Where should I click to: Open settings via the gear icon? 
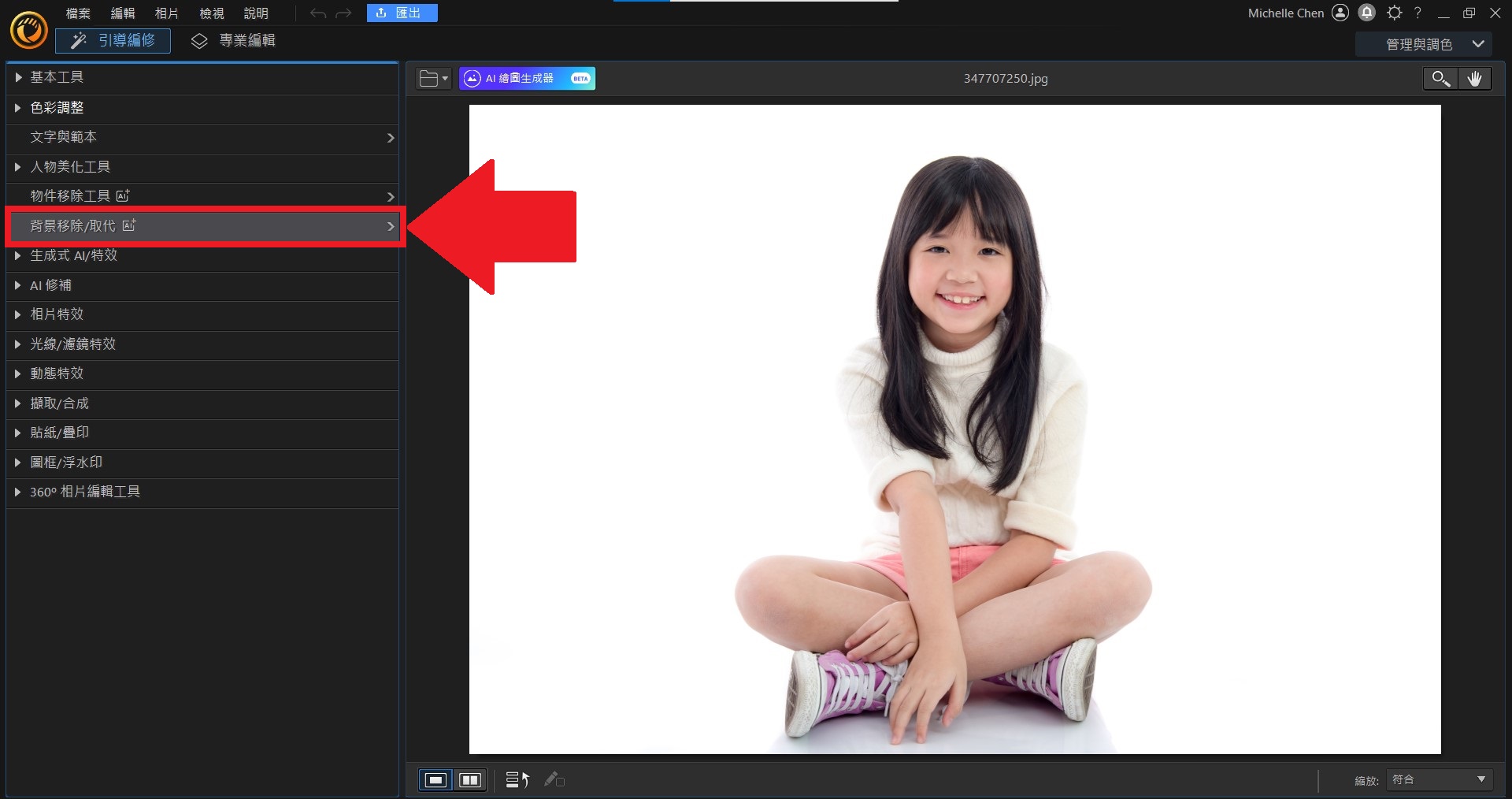[1394, 13]
